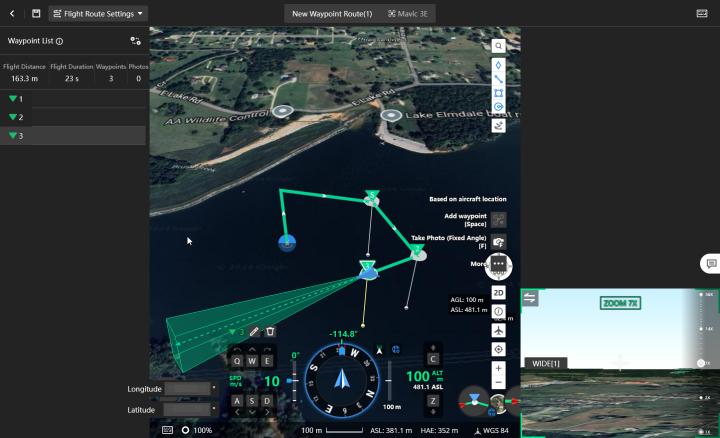Save the waypoint route
The image size is (720, 438).
(x=36, y=14)
